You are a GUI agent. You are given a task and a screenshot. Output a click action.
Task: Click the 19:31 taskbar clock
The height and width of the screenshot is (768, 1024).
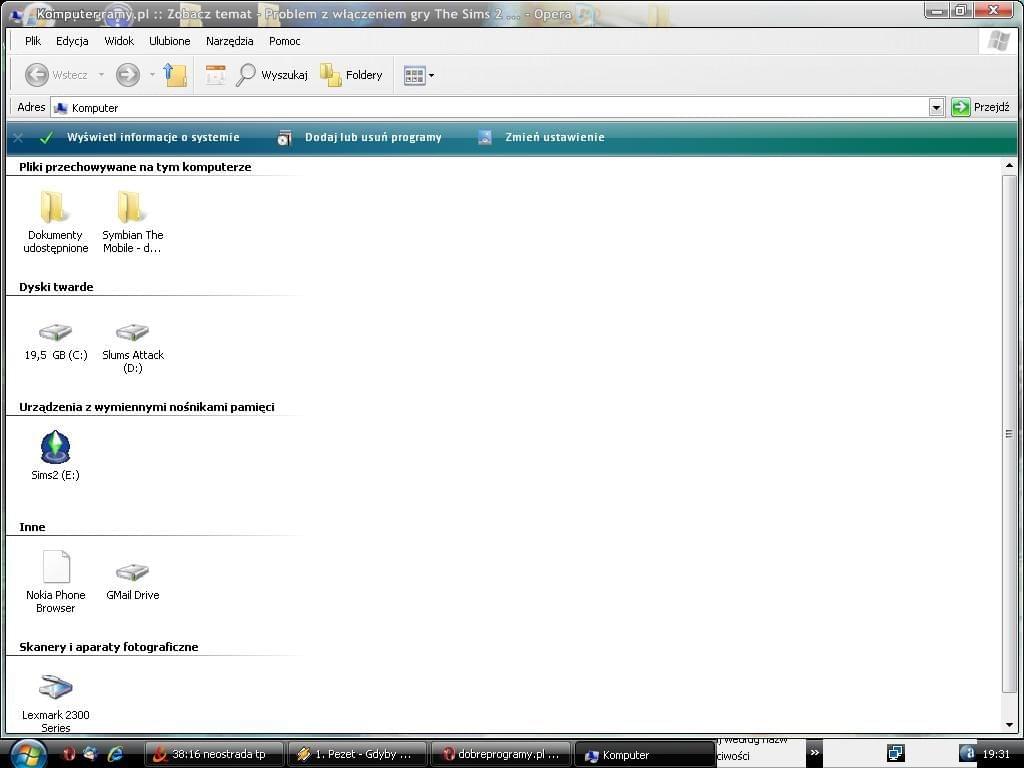[996, 754]
